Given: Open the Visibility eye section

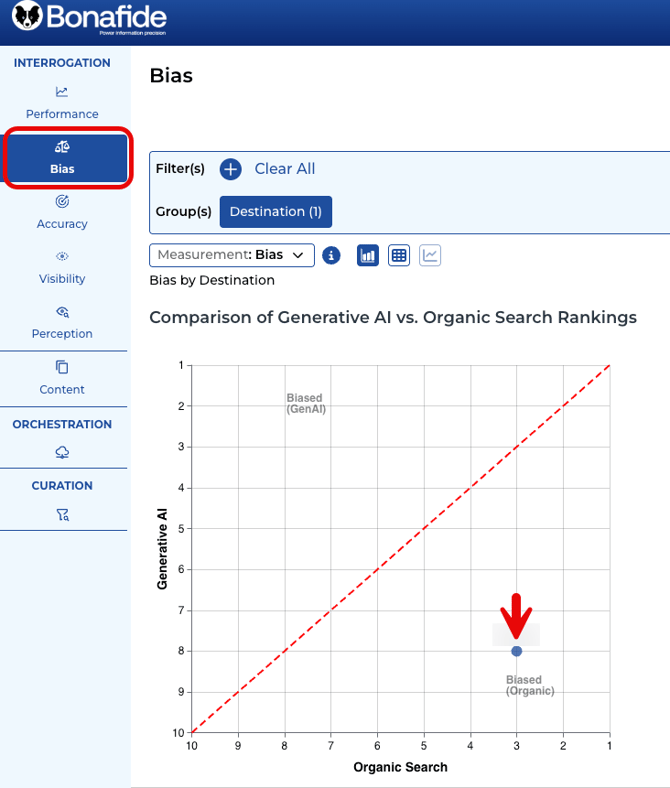Looking at the screenshot, I should [62, 257].
